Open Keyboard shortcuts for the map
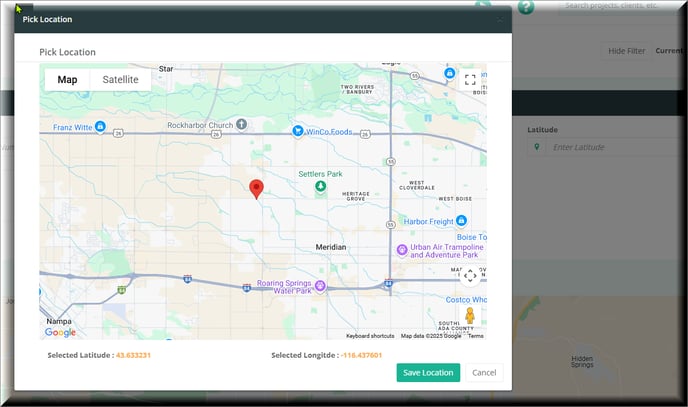The width and height of the screenshot is (688, 407). pos(370,336)
